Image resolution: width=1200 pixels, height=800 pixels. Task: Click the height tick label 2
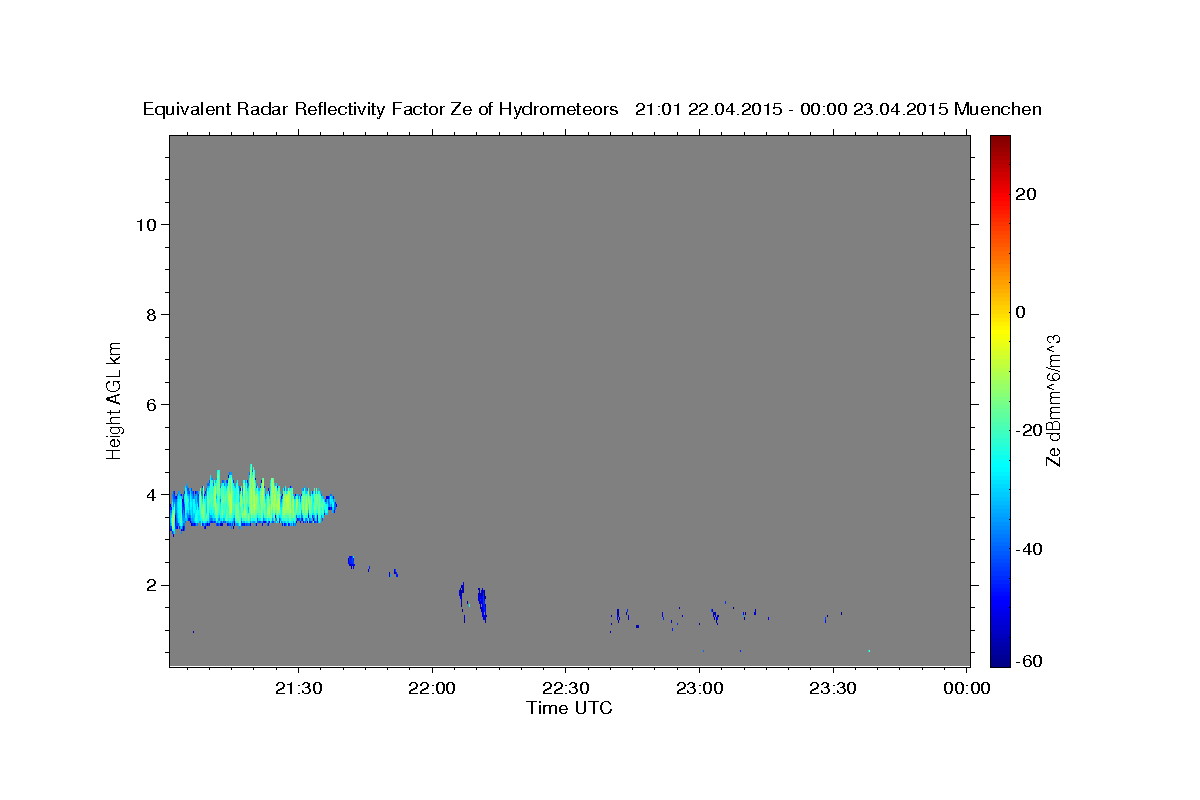pos(151,585)
